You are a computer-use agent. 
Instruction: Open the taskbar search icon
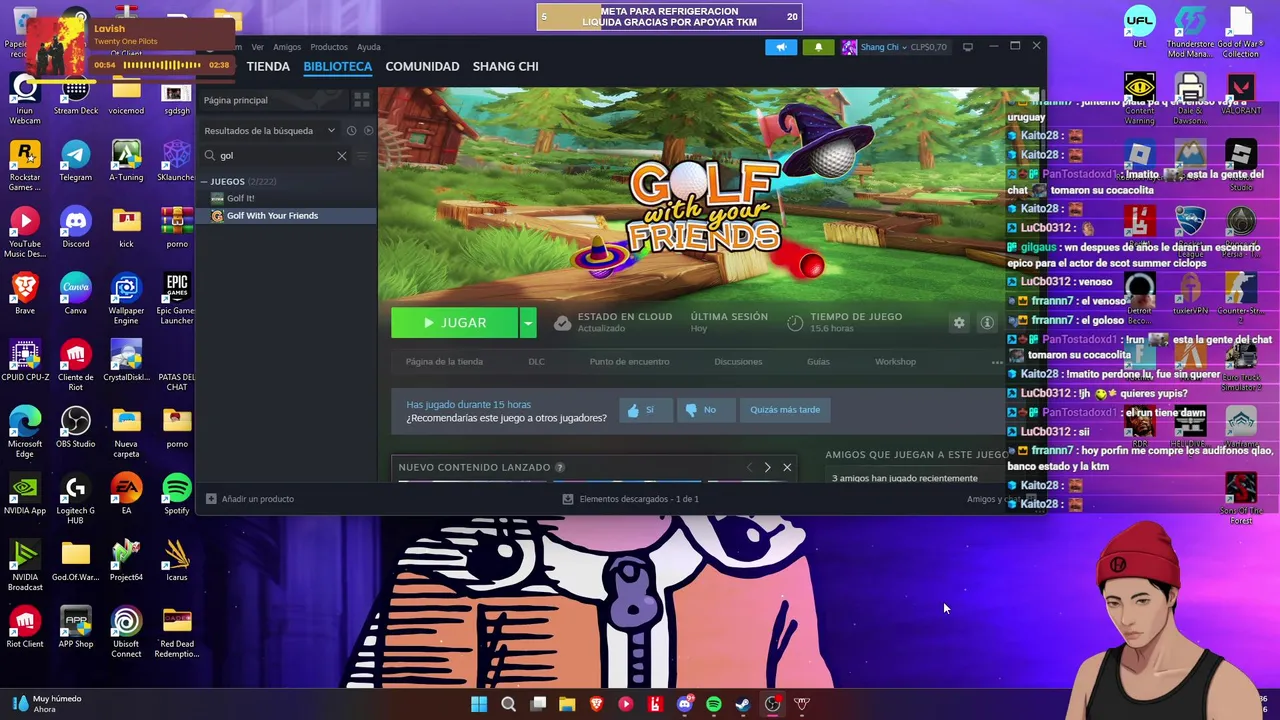pos(508,704)
